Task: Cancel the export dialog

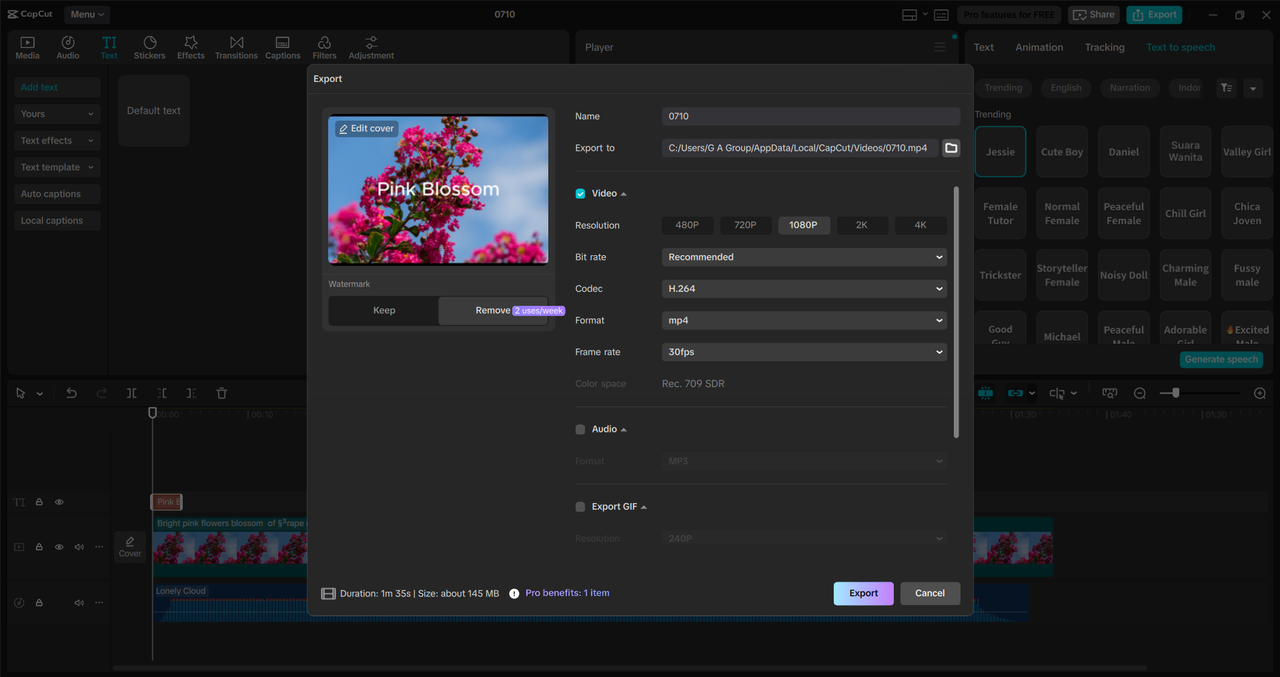Action: coord(930,593)
